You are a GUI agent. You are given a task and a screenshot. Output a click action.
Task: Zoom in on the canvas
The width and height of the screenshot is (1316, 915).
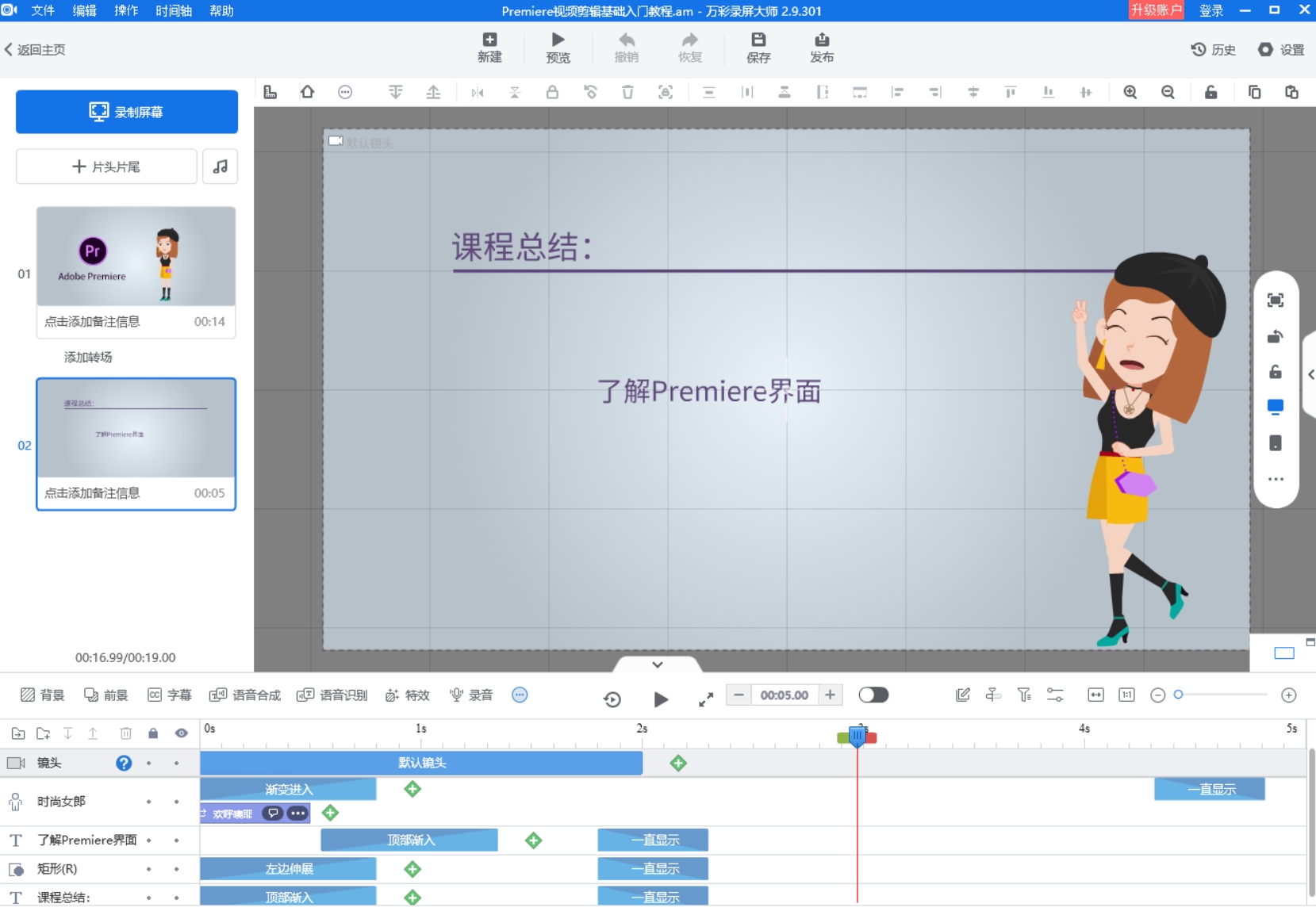(1130, 92)
